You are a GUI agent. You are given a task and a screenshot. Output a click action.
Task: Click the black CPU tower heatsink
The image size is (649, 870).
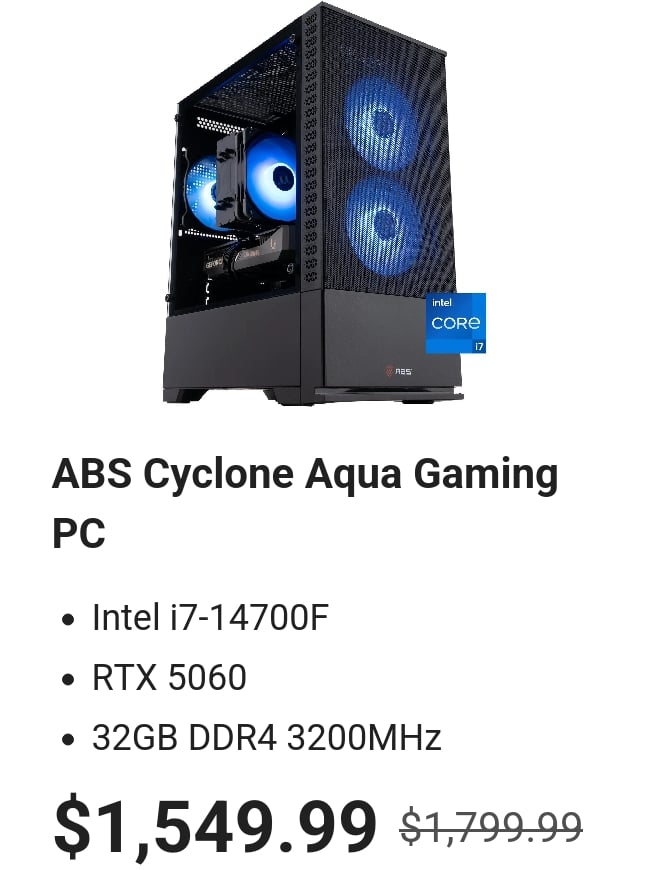click(x=231, y=174)
